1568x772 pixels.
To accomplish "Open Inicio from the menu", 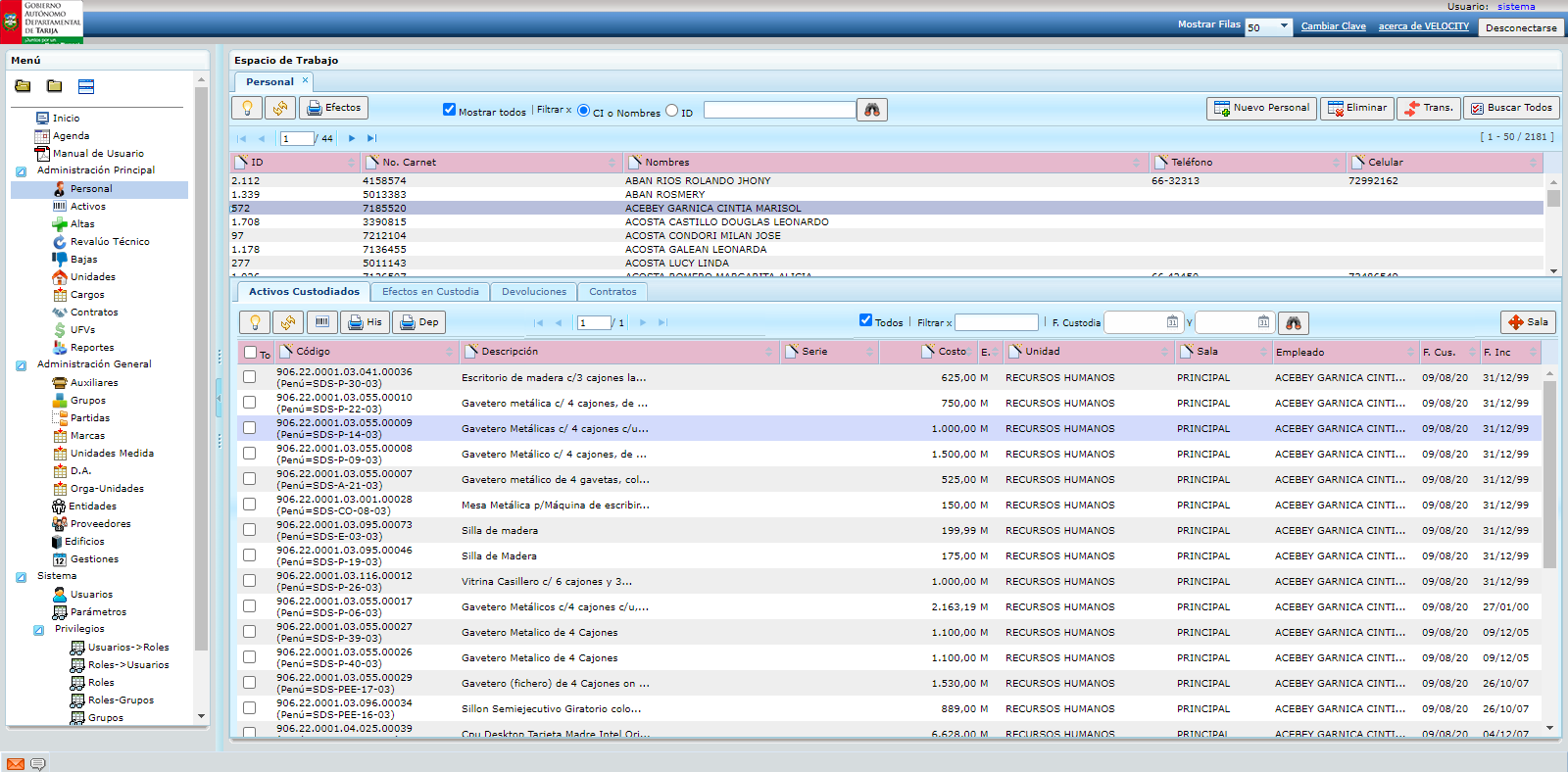I will point(66,118).
